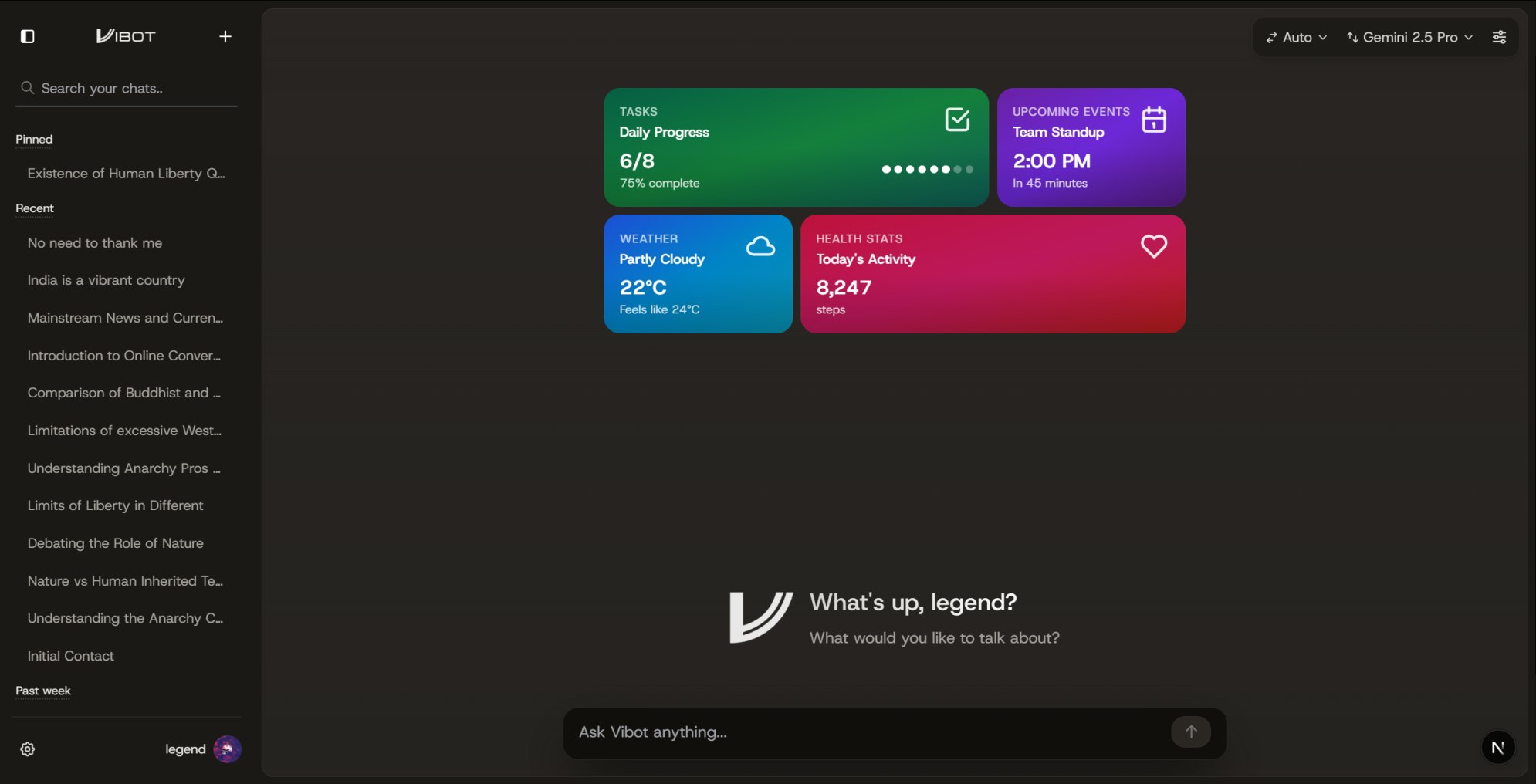Click the WEATHER header label

pyautogui.click(x=648, y=239)
